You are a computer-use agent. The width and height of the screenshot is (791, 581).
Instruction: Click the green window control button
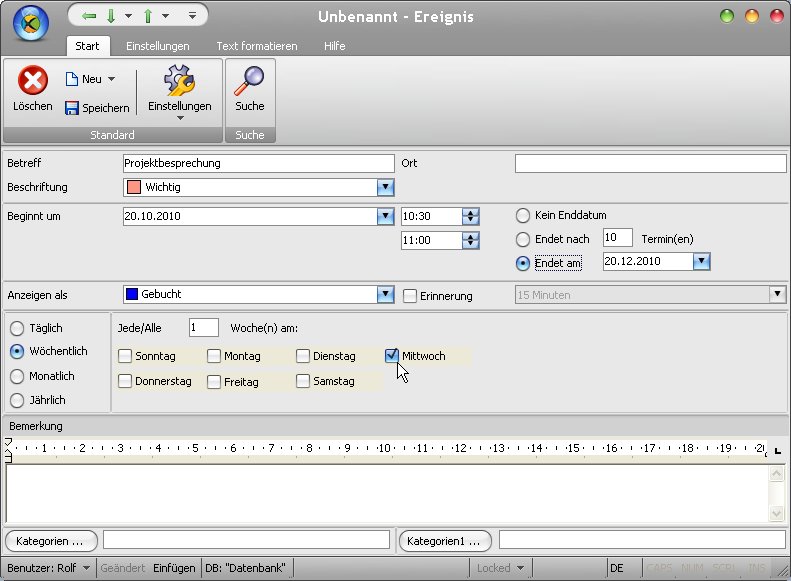(726, 17)
